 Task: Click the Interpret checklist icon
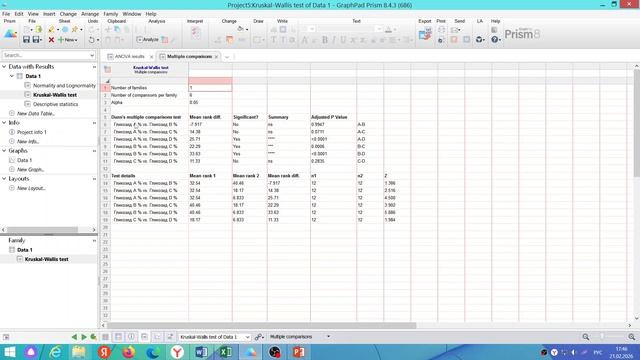[x=196, y=32]
